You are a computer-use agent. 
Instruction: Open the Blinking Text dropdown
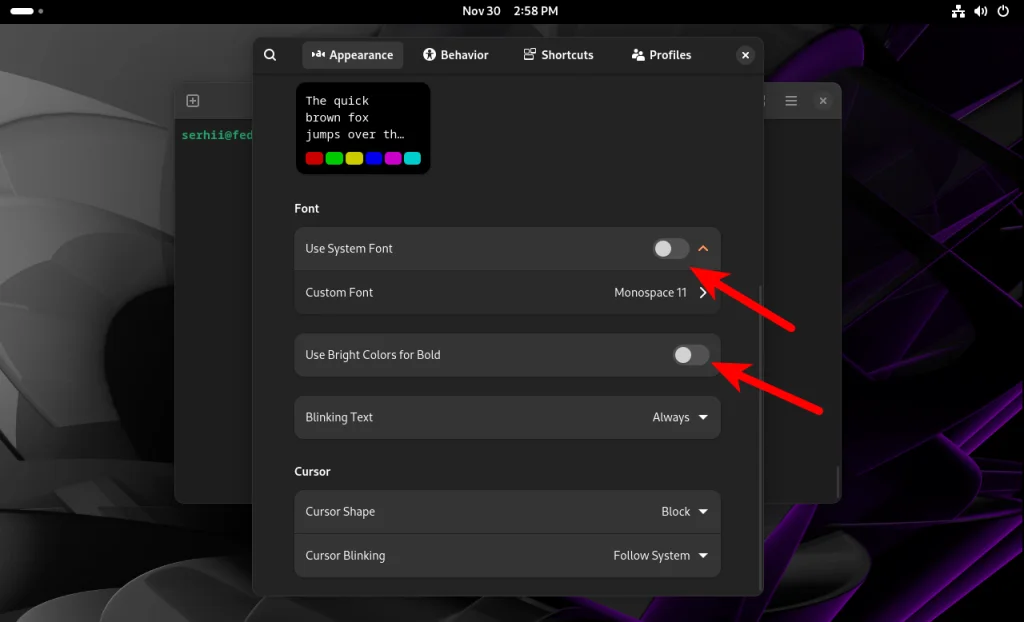(507, 417)
